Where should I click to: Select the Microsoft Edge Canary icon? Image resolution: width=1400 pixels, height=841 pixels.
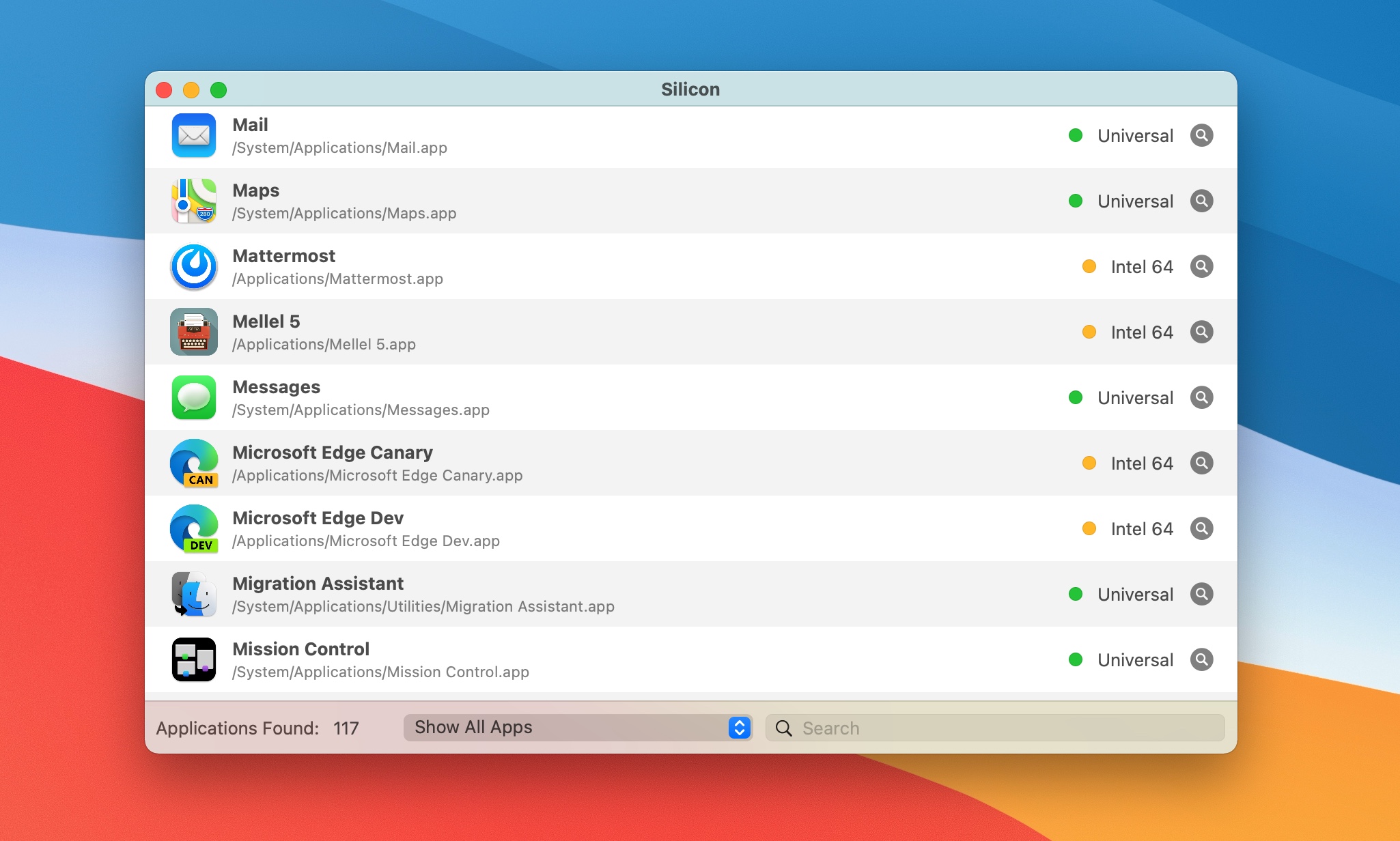click(x=194, y=463)
